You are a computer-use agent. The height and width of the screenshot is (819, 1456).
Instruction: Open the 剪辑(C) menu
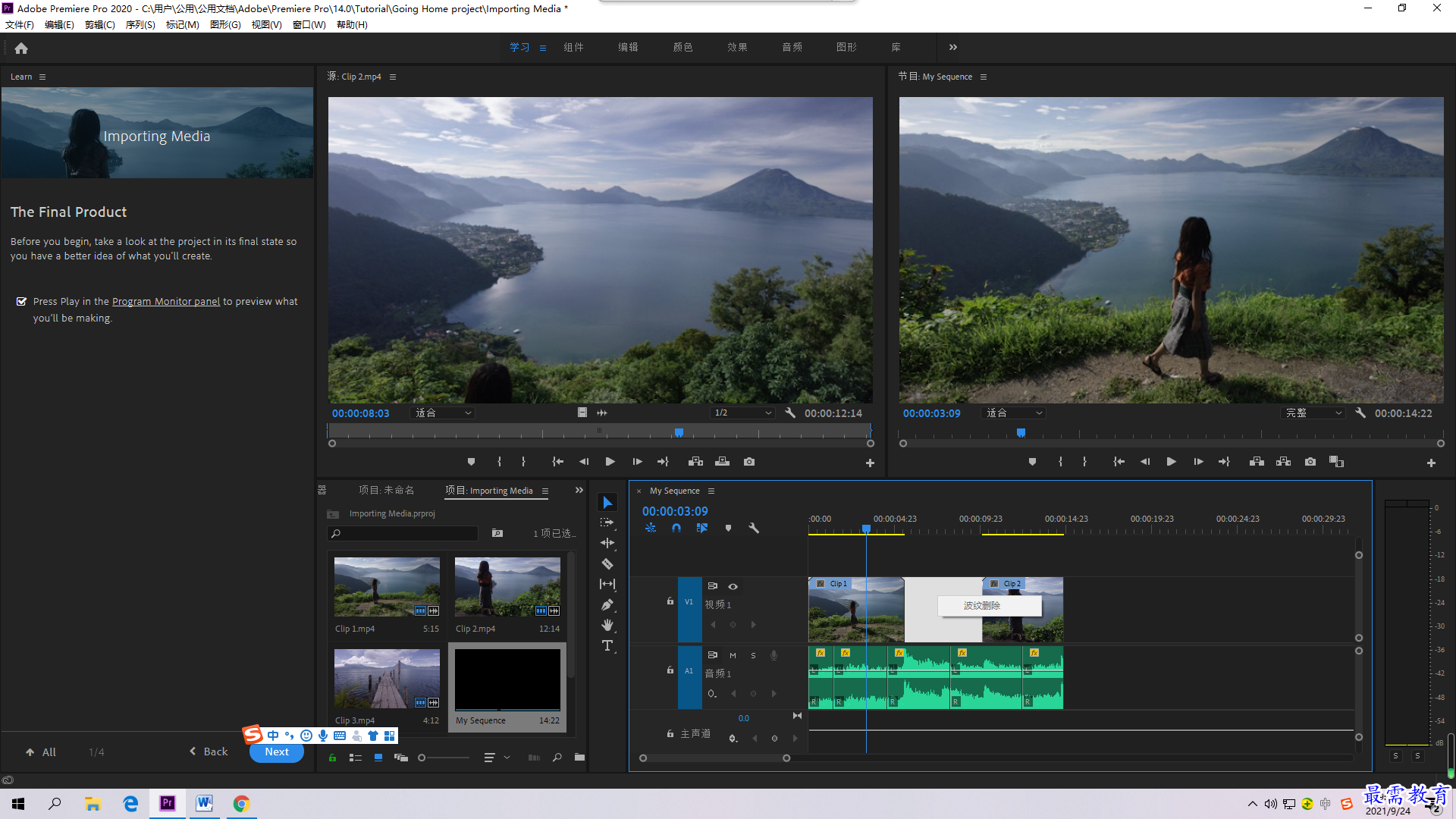pos(100,24)
